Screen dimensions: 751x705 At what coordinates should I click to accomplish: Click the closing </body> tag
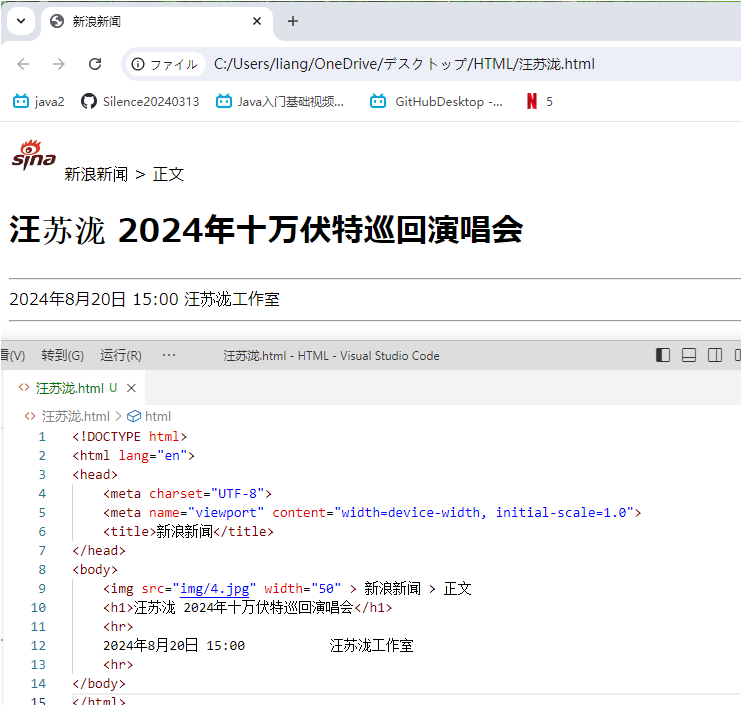[99, 683]
